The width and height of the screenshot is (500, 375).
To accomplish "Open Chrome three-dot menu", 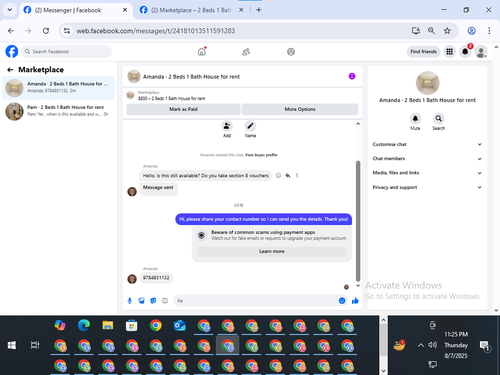I will point(489,31).
